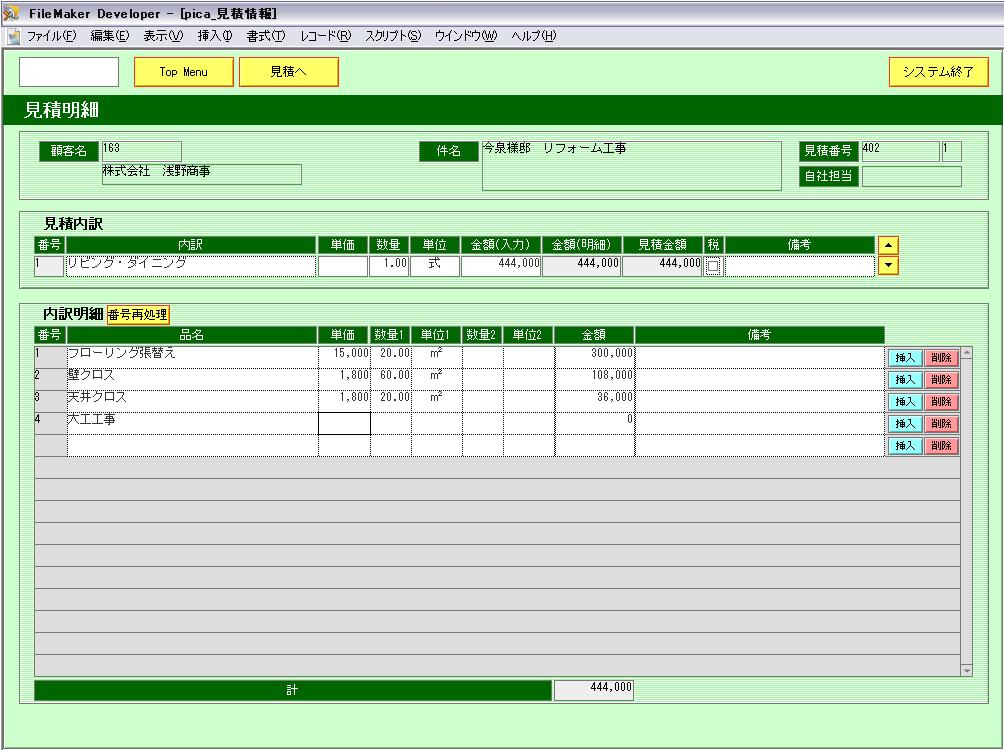Click the down arrow button in 見積内訳
Viewport: 1004px width, 750px height.
point(888,265)
